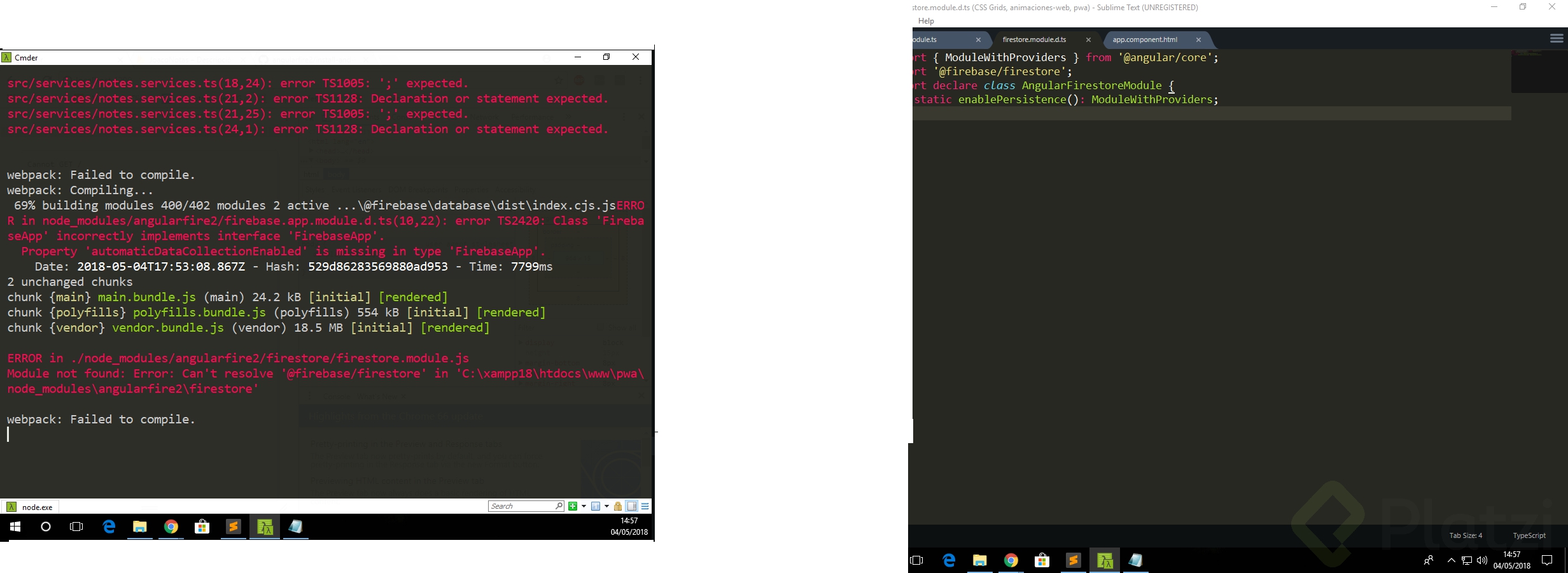This screenshot has width=1568, height=573.
Task: Close the Cmder window
Action: click(x=636, y=57)
